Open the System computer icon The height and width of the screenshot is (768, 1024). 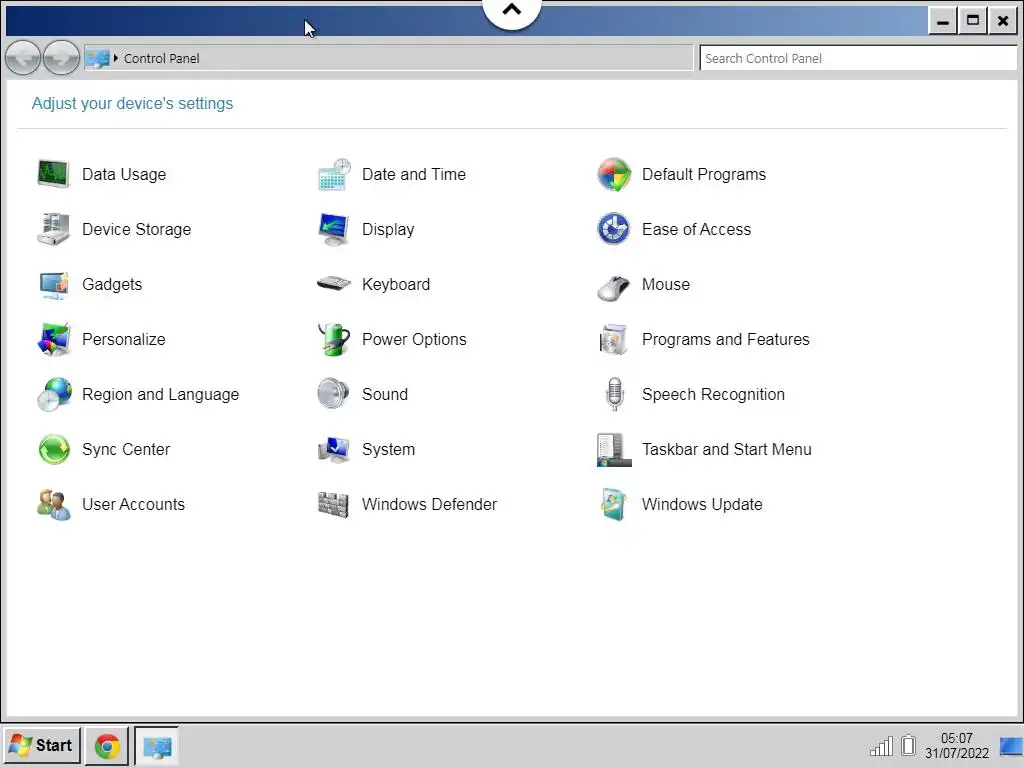point(334,449)
